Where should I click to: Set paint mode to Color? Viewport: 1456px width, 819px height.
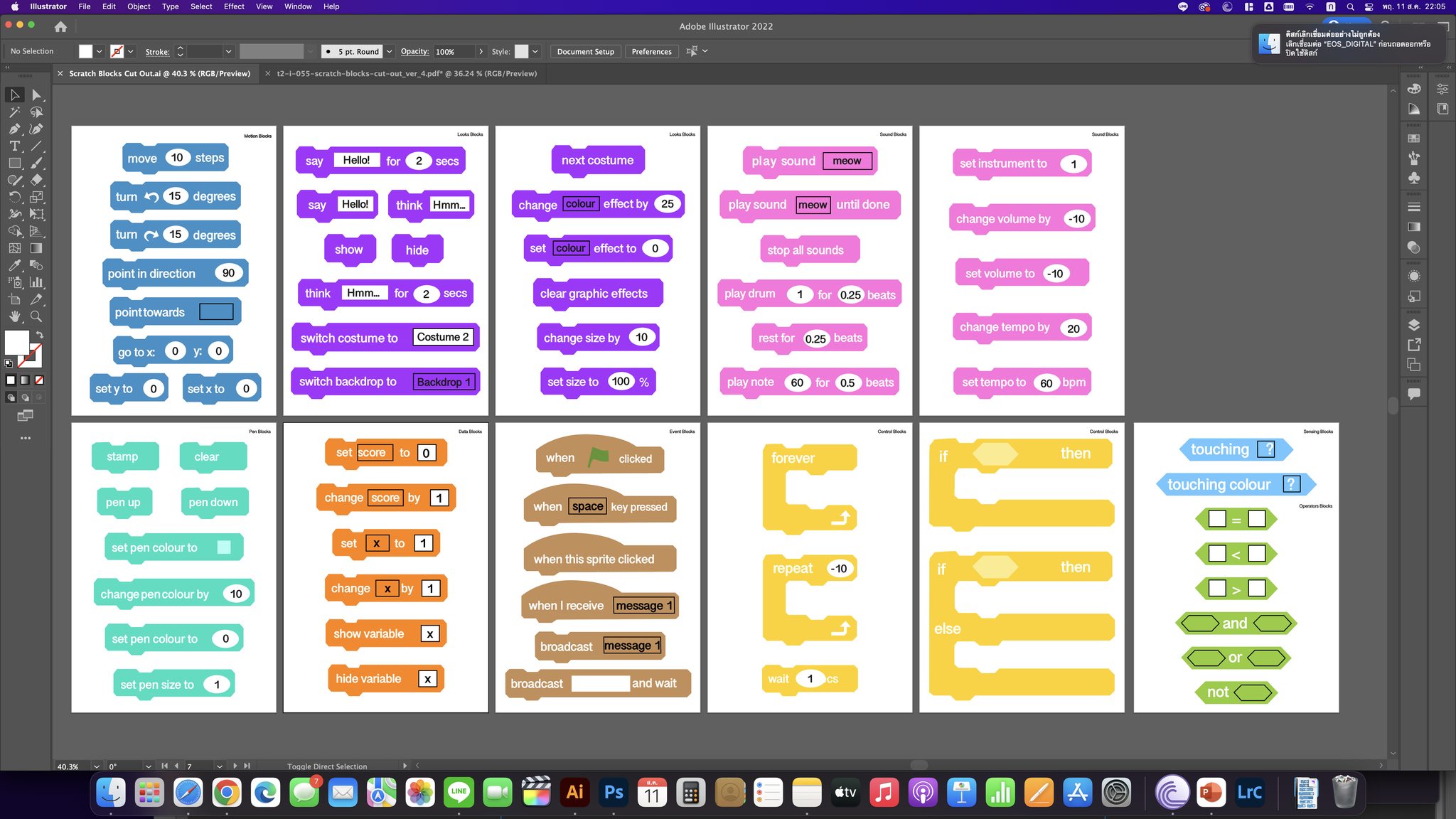pos(11,380)
